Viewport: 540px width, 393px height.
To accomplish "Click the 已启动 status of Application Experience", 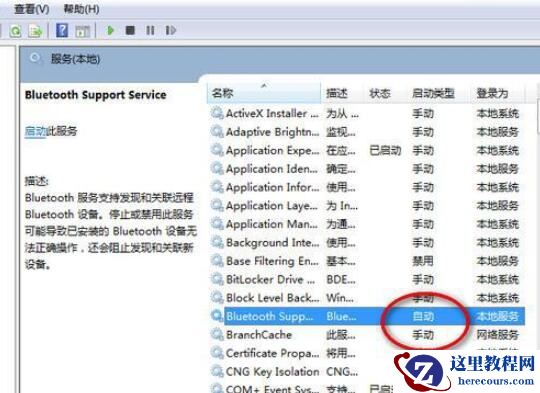I will click(x=385, y=151).
